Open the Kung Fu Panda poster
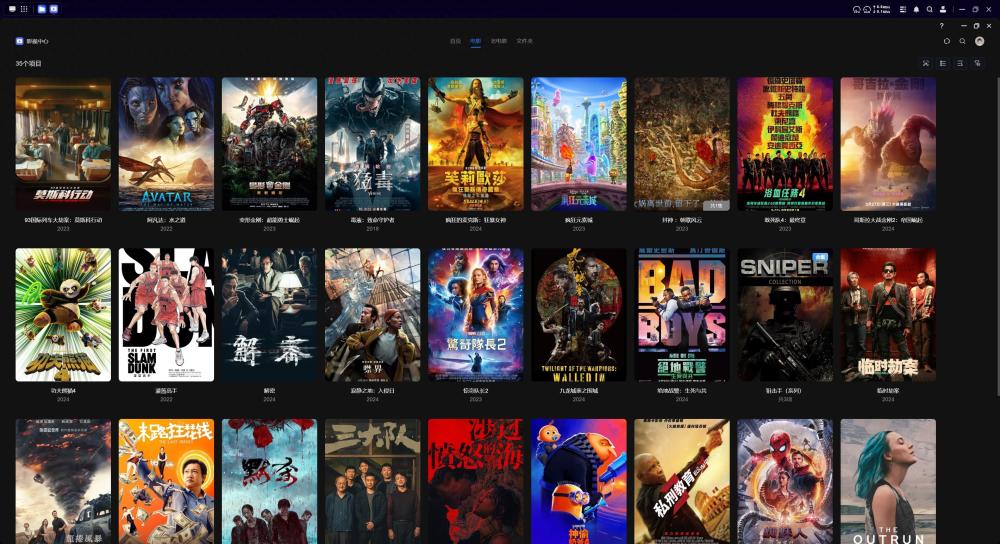The height and width of the screenshot is (544, 1000). 63,315
